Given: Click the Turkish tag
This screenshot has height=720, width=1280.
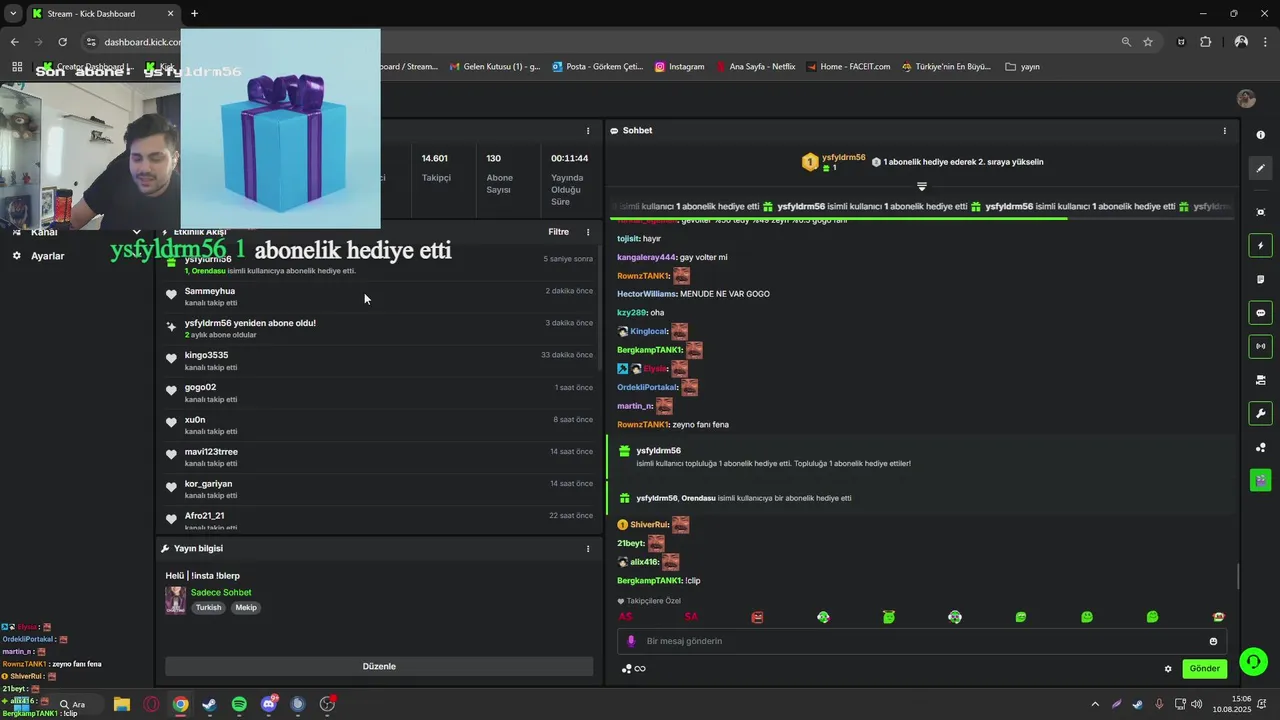Looking at the screenshot, I should (209, 608).
